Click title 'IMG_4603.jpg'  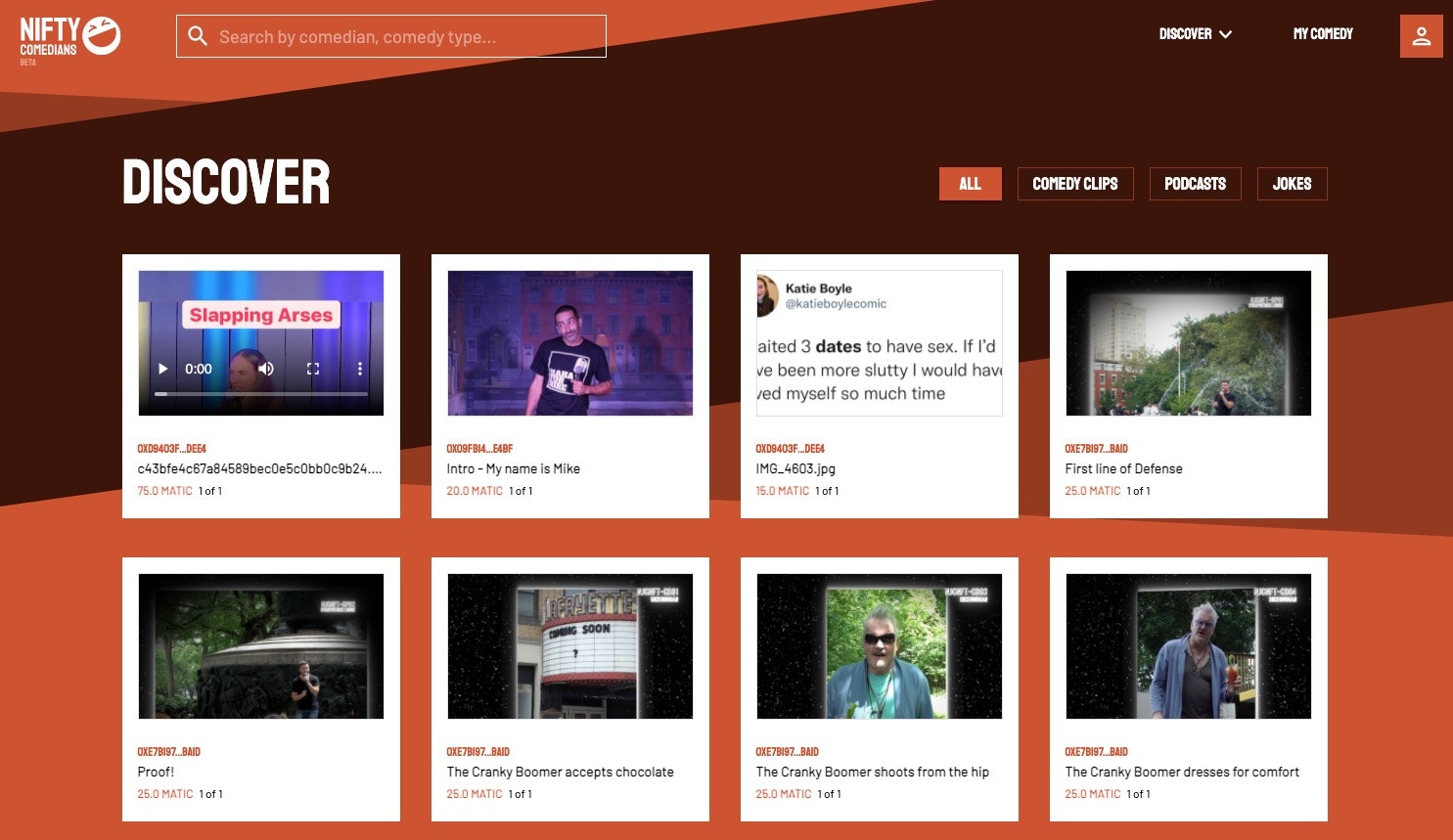[x=795, y=469]
